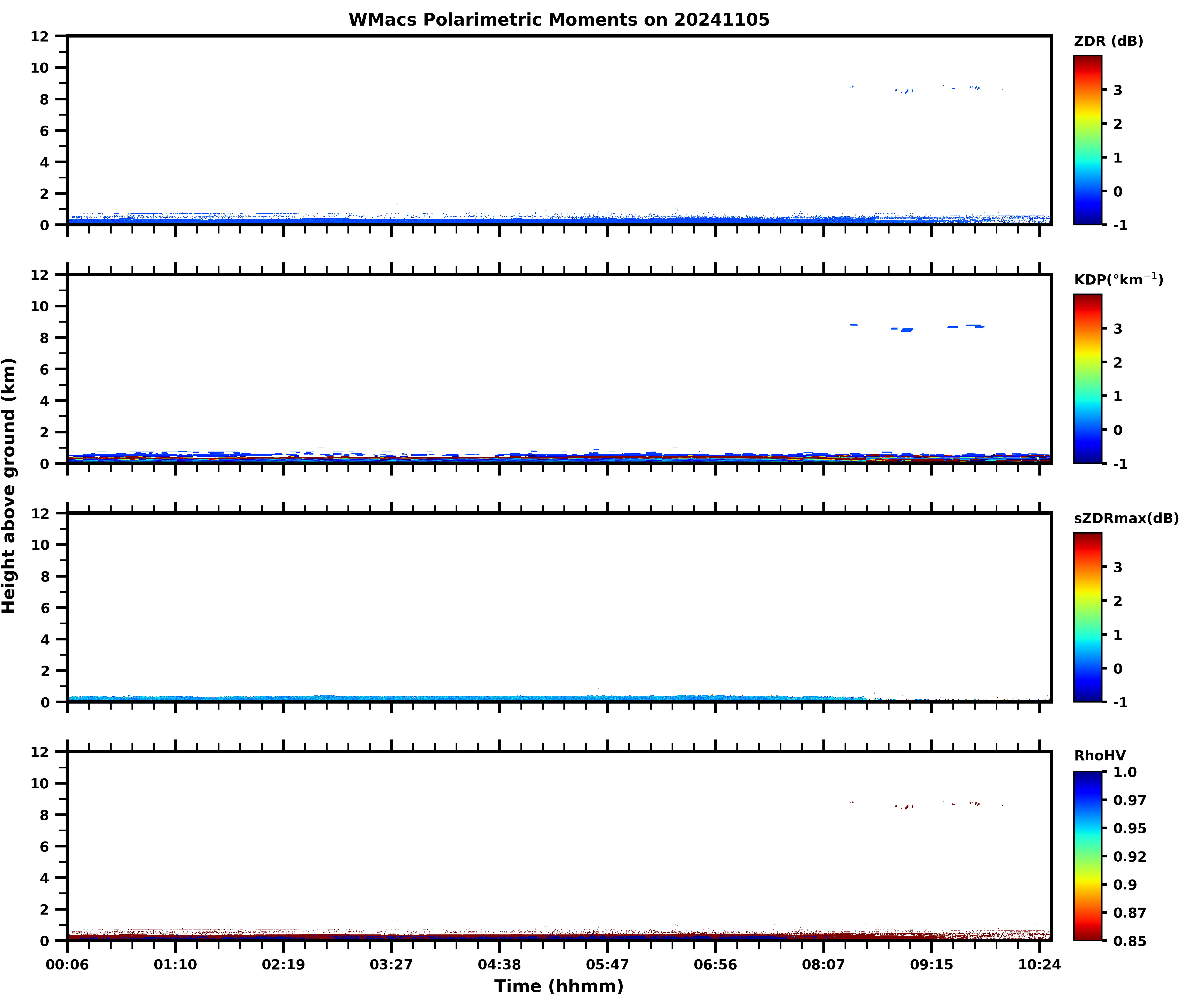This screenshot has height=1008, width=1192.
Task: Click the 08:07 time tick label
Action: point(823,965)
